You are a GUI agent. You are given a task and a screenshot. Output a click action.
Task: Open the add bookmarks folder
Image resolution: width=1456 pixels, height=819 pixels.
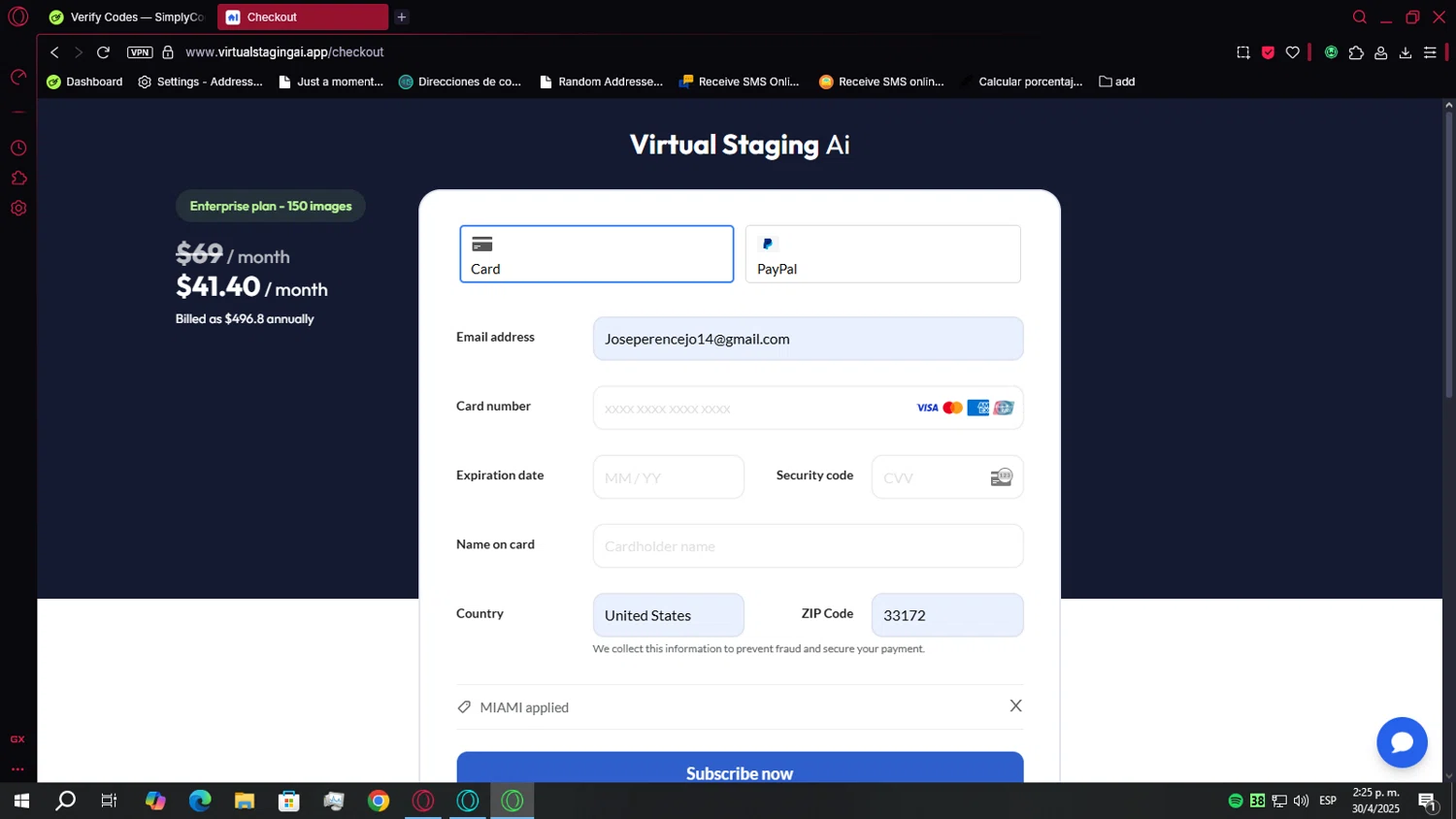click(1117, 82)
